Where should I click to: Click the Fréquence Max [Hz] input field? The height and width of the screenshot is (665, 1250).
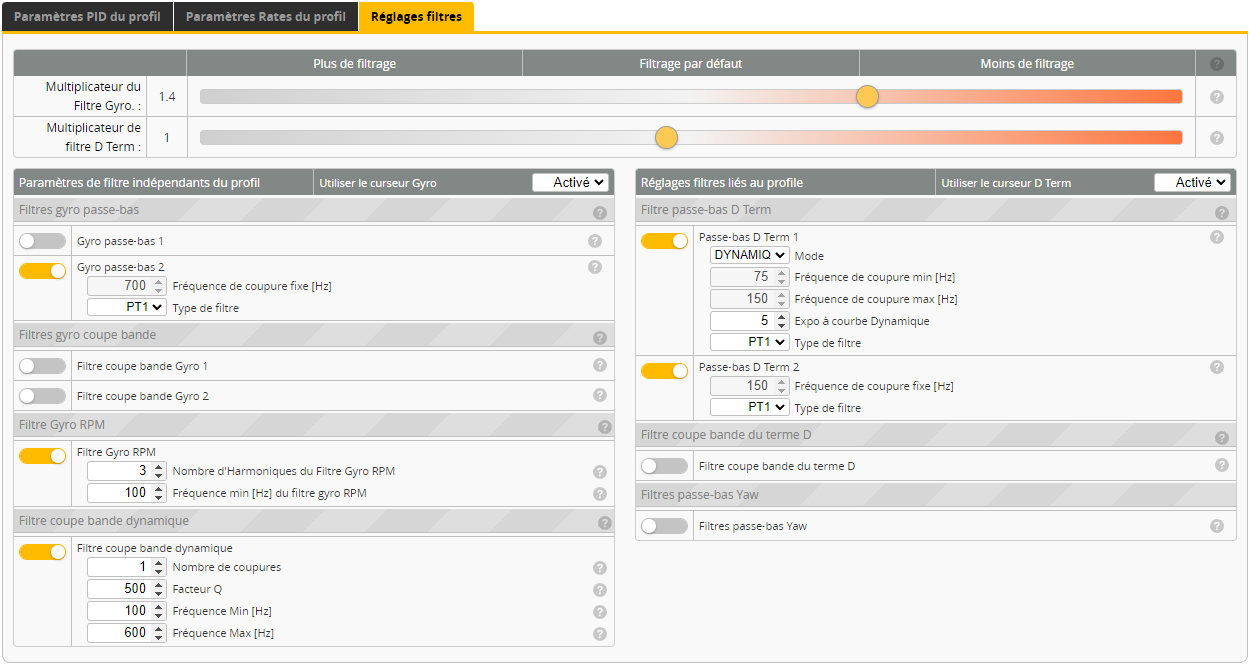tap(118, 633)
